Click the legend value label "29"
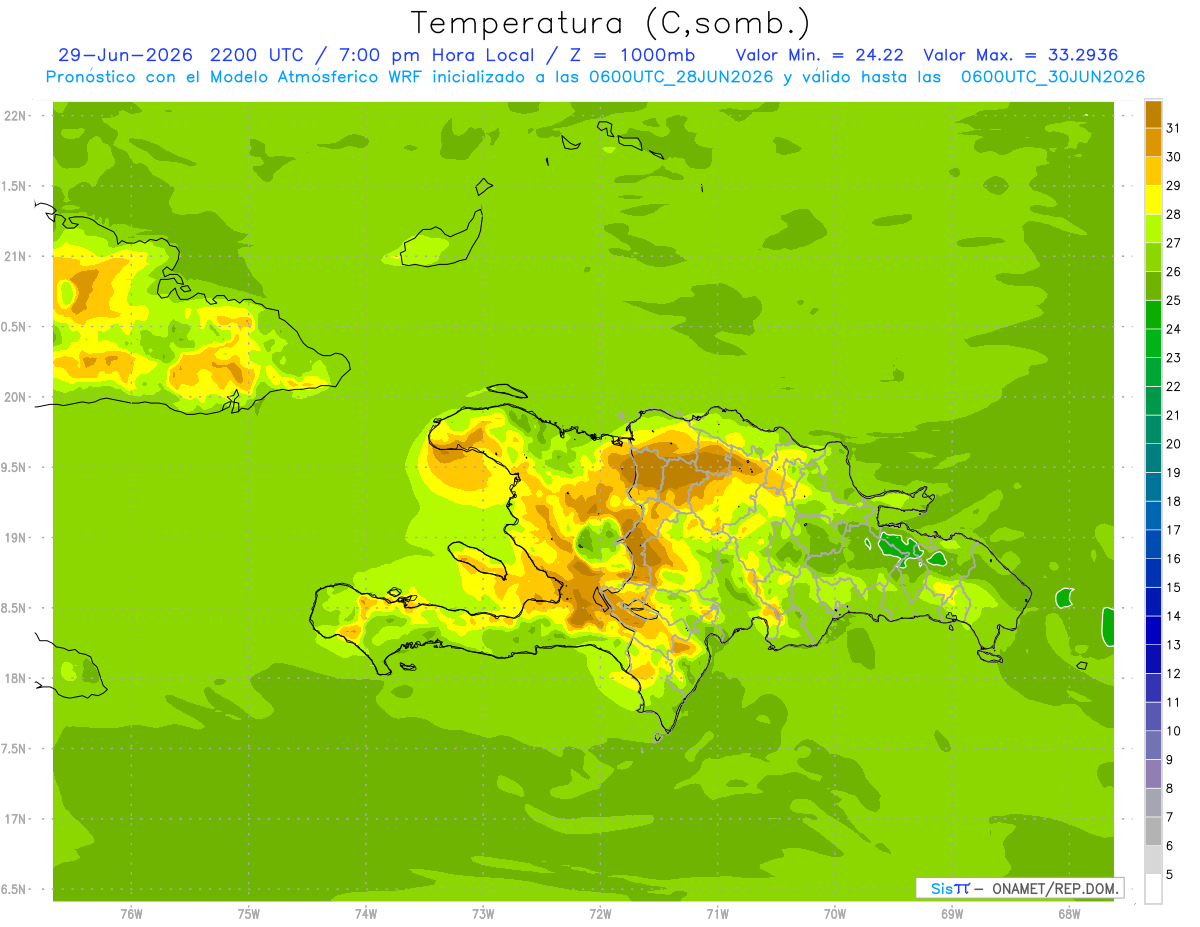This screenshot has width=1200, height=927. coord(1173,186)
